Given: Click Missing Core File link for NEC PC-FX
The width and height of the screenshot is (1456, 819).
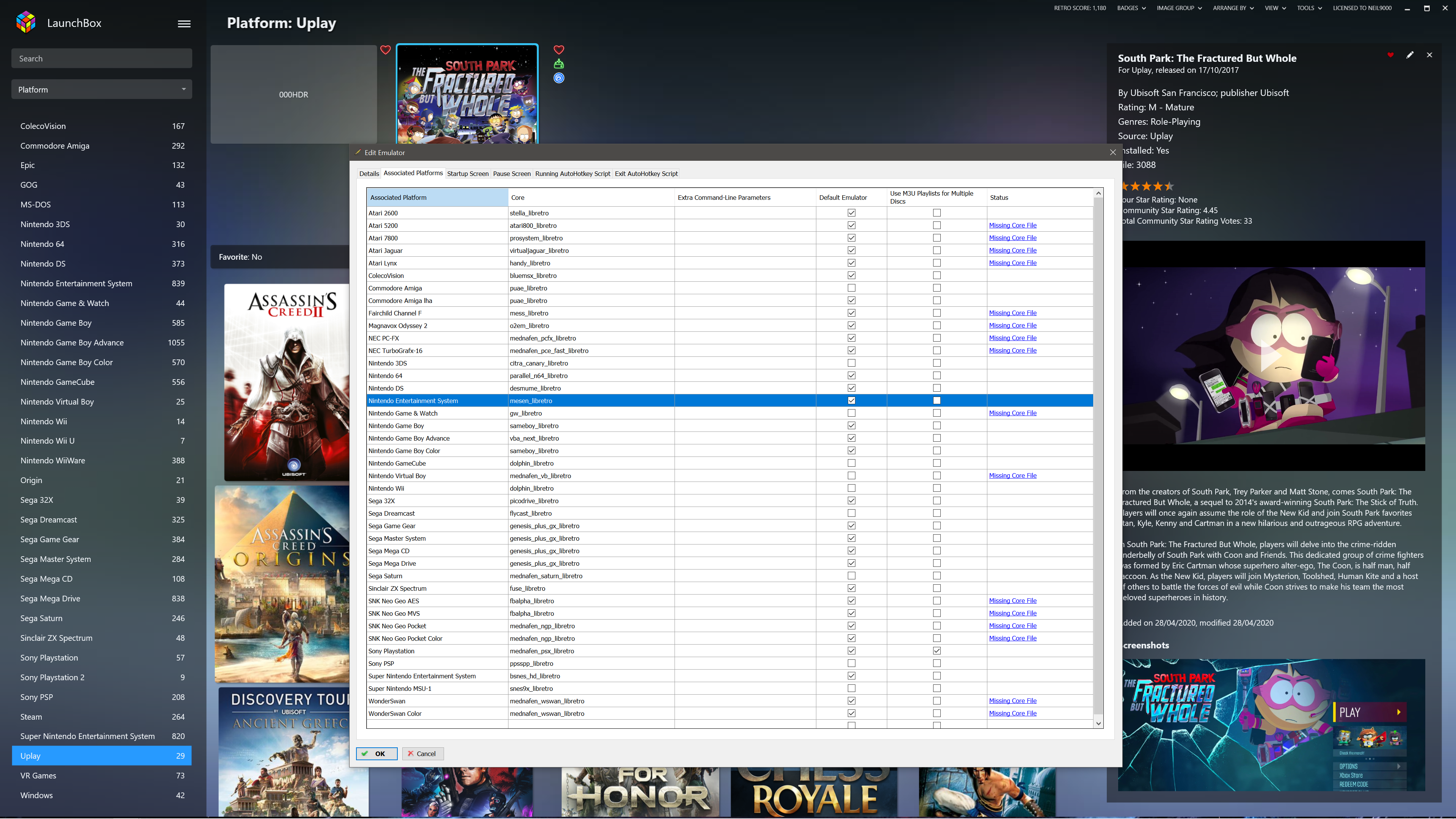Looking at the screenshot, I should [1012, 338].
